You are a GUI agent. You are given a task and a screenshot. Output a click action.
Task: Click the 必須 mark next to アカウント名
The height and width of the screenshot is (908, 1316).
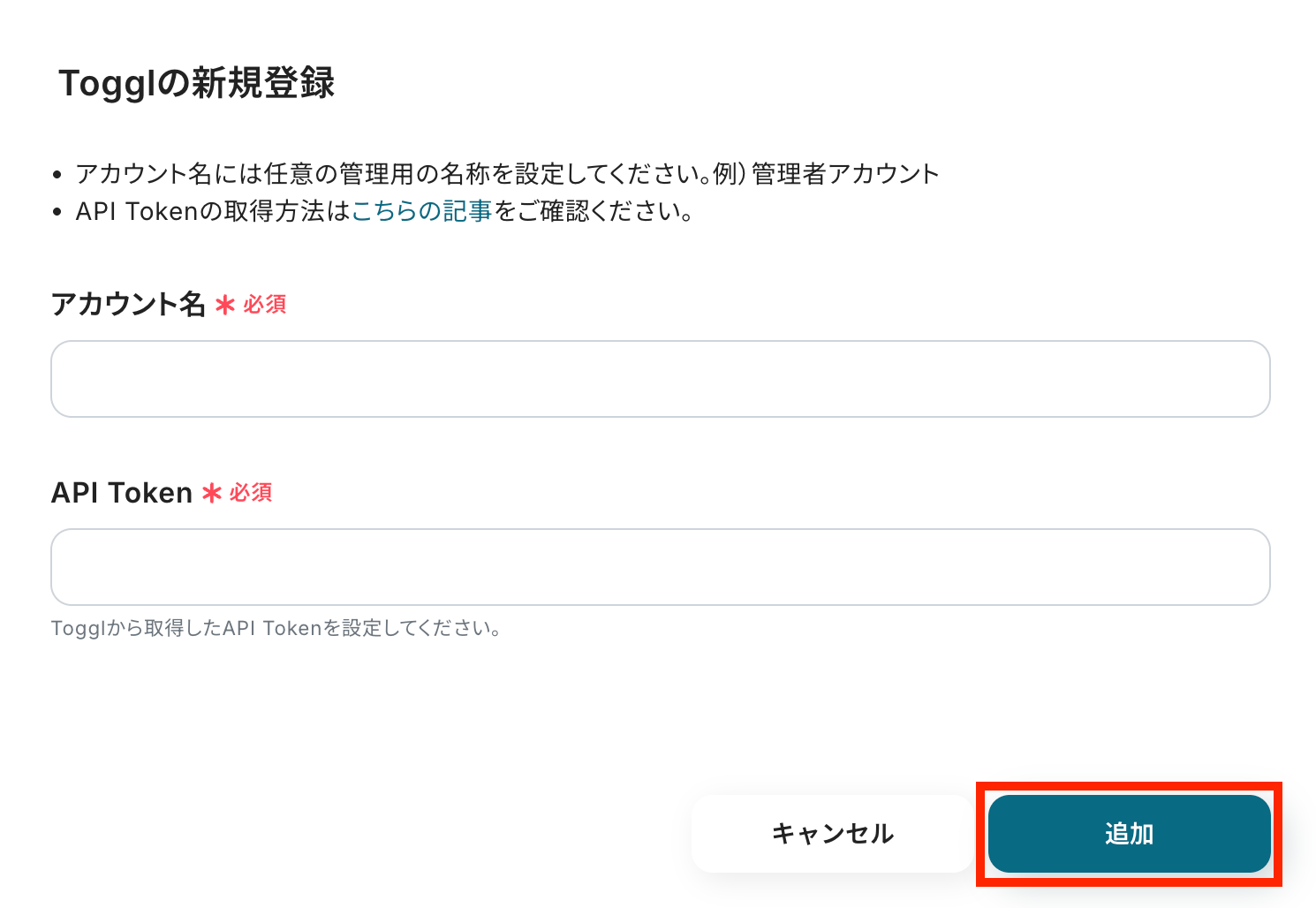[265, 305]
